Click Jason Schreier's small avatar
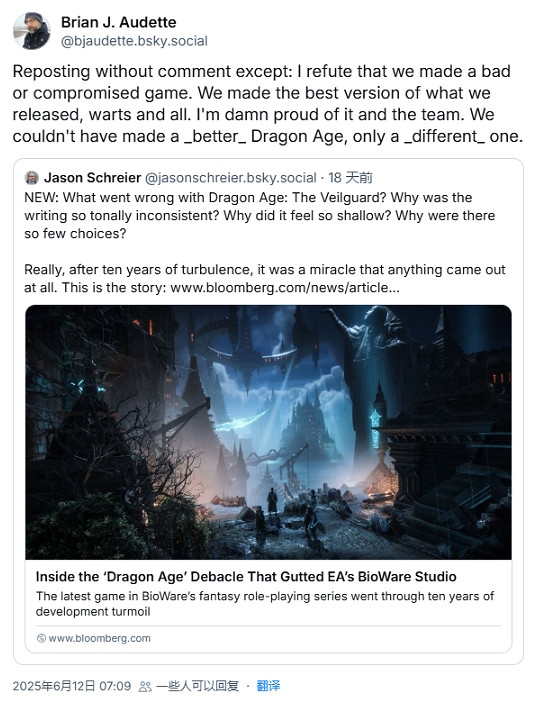 tap(31, 178)
